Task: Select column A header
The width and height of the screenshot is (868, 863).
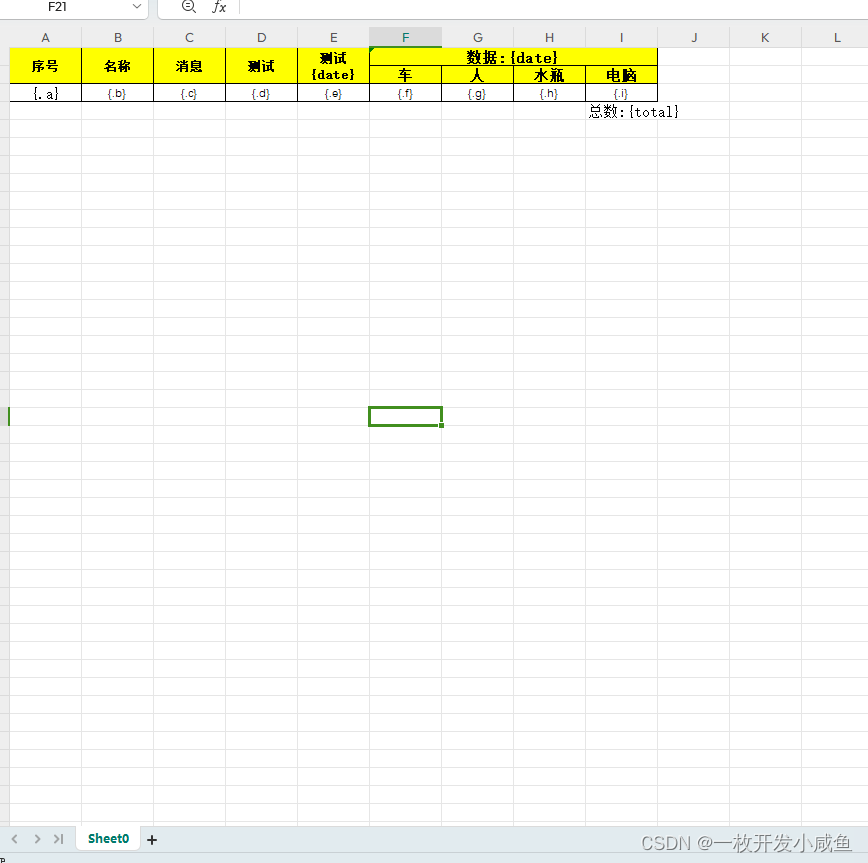Action: point(45,38)
